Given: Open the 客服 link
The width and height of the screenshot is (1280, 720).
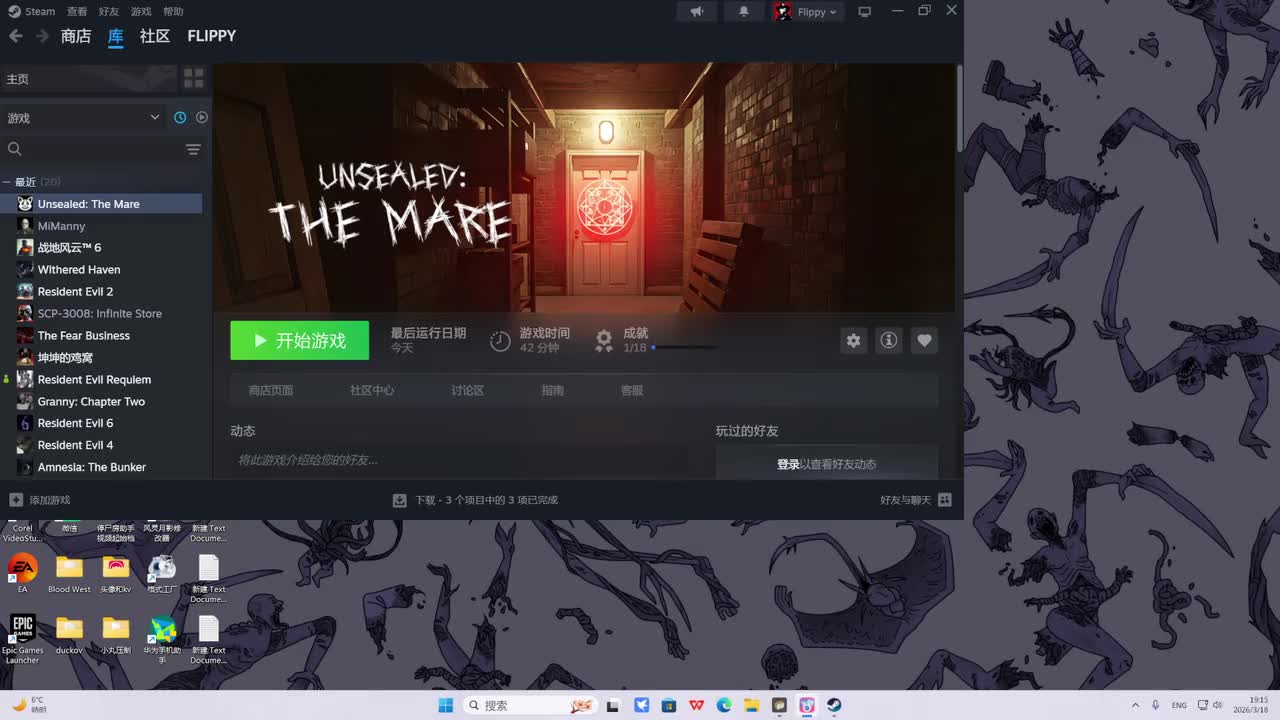Looking at the screenshot, I should tap(632, 390).
